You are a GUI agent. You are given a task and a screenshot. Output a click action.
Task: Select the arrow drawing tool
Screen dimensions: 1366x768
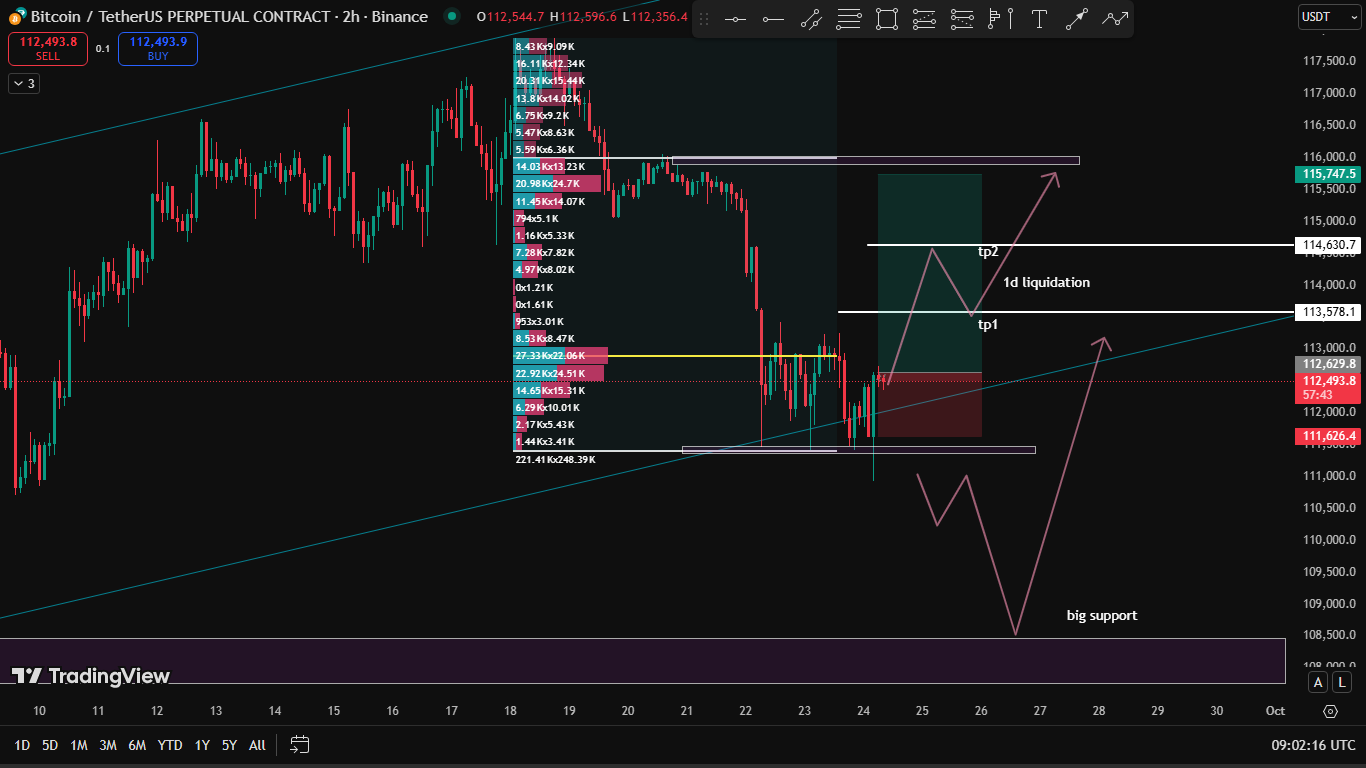[1077, 19]
